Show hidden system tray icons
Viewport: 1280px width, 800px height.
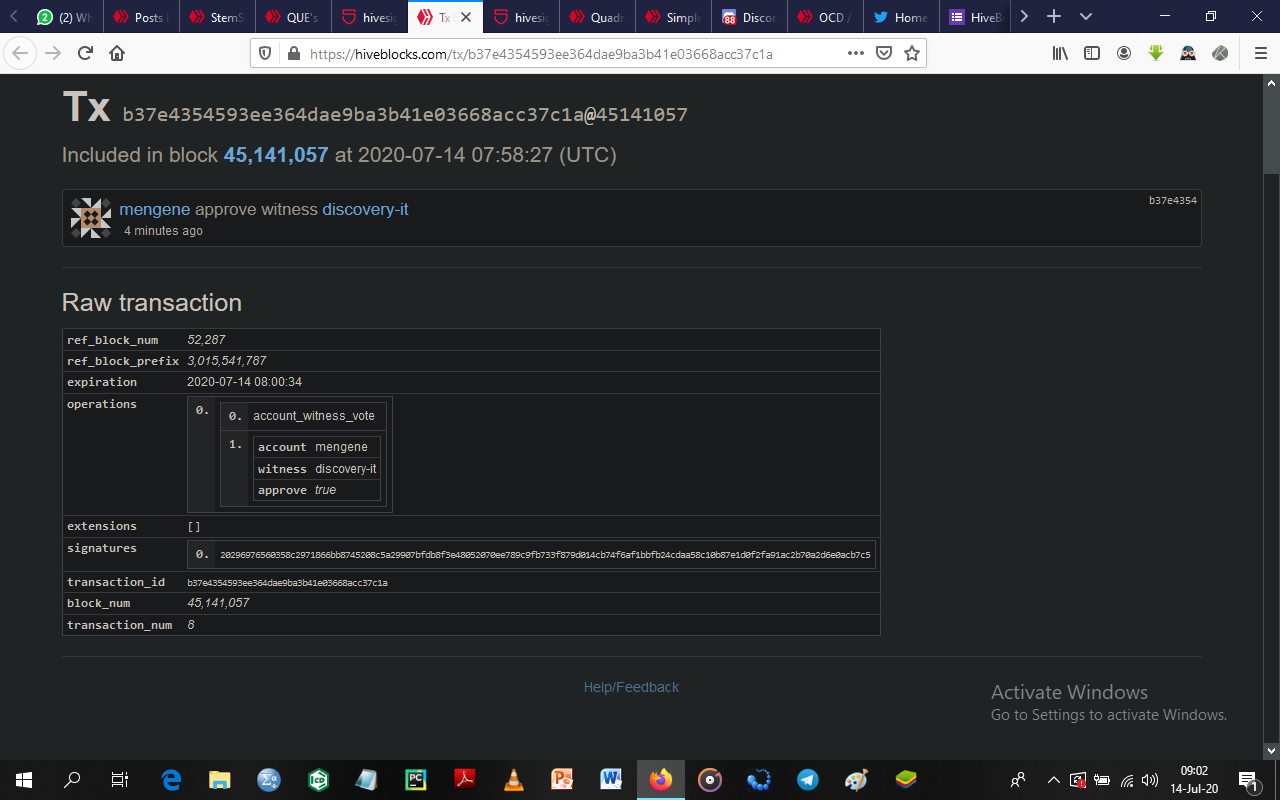point(1053,780)
